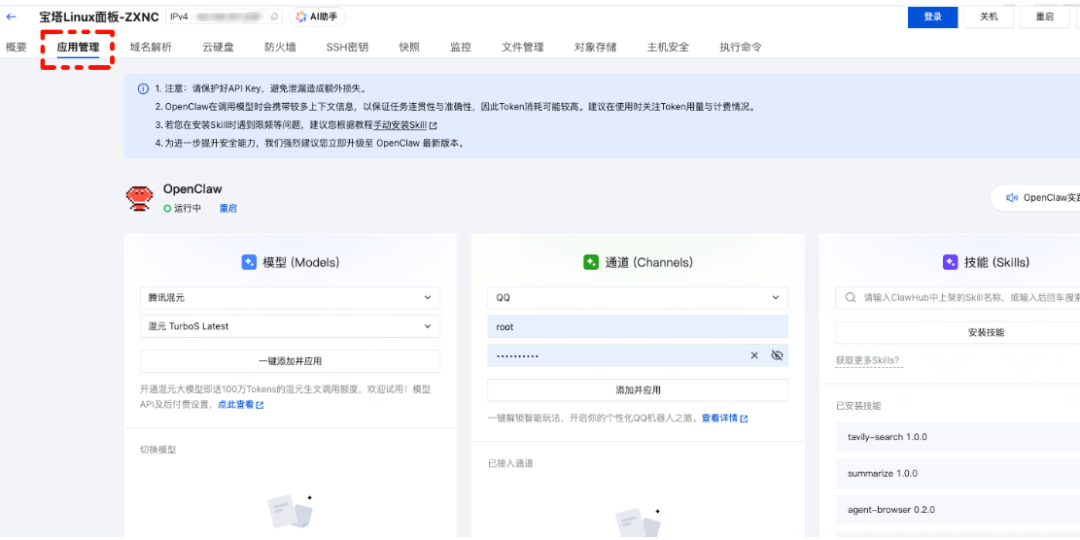The image size is (1080, 540).
Task: Switch to the 对象存储 tab
Action: (596, 48)
